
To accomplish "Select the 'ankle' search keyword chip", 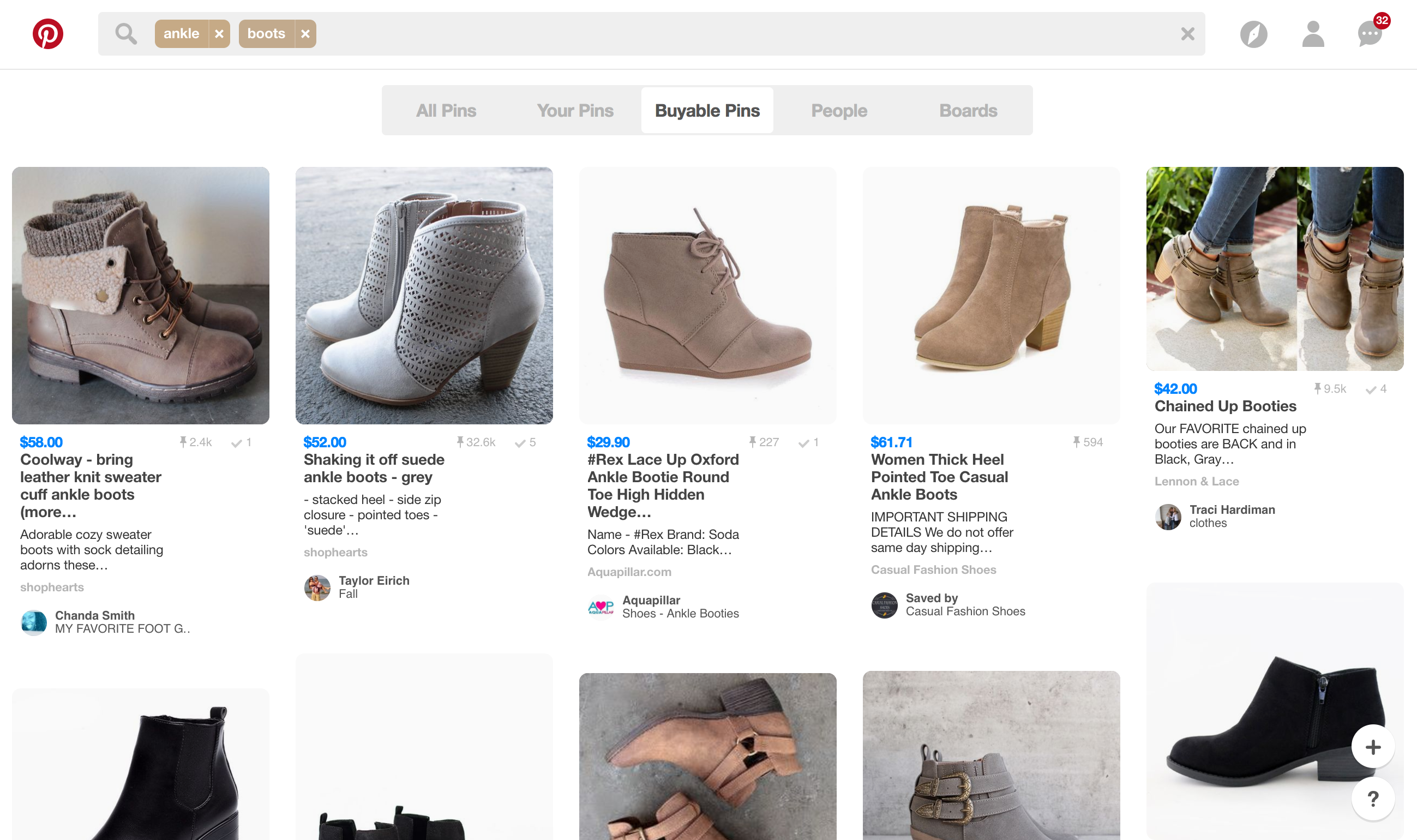I will tap(181, 34).
